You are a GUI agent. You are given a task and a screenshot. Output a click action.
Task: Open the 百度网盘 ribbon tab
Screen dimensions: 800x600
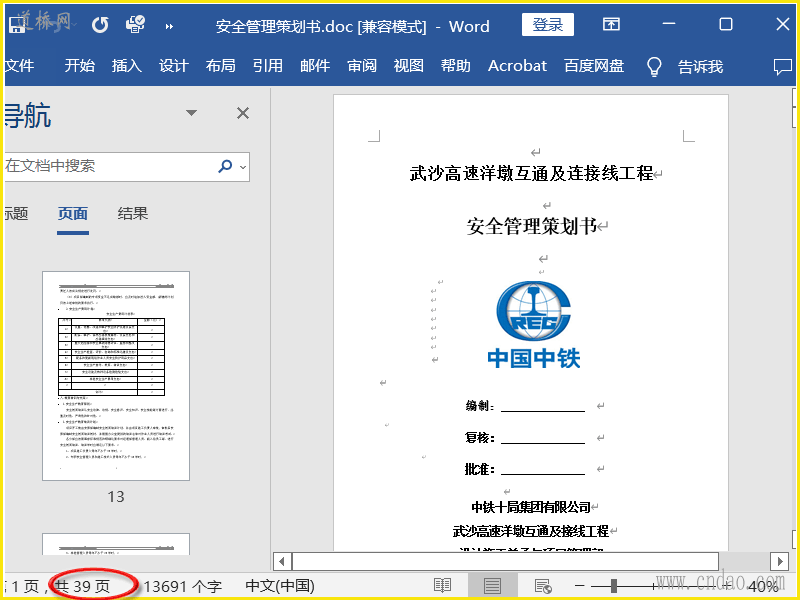(x=594, y=66)
